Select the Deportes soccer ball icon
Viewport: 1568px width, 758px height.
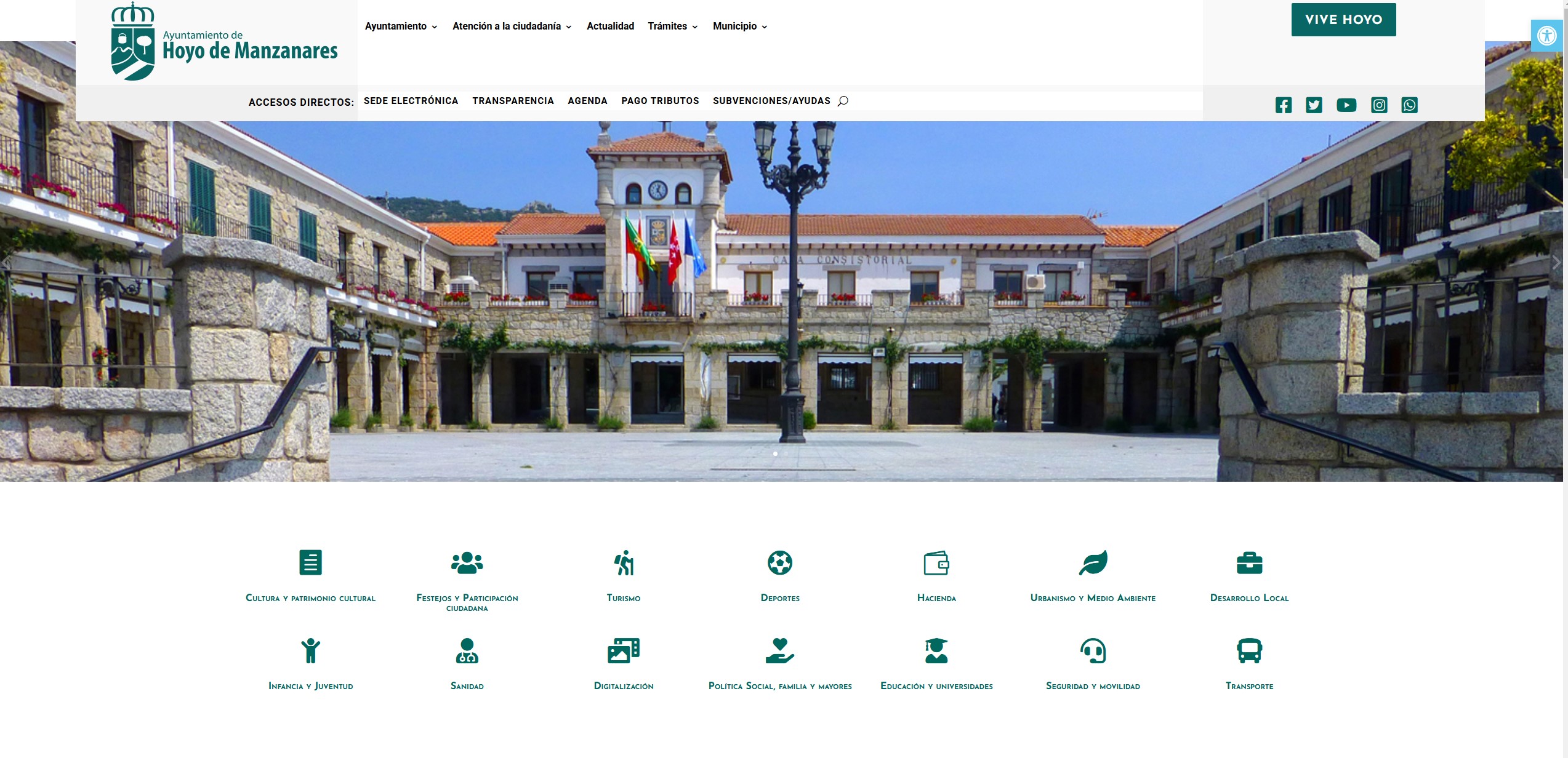[x=780, y=562]
